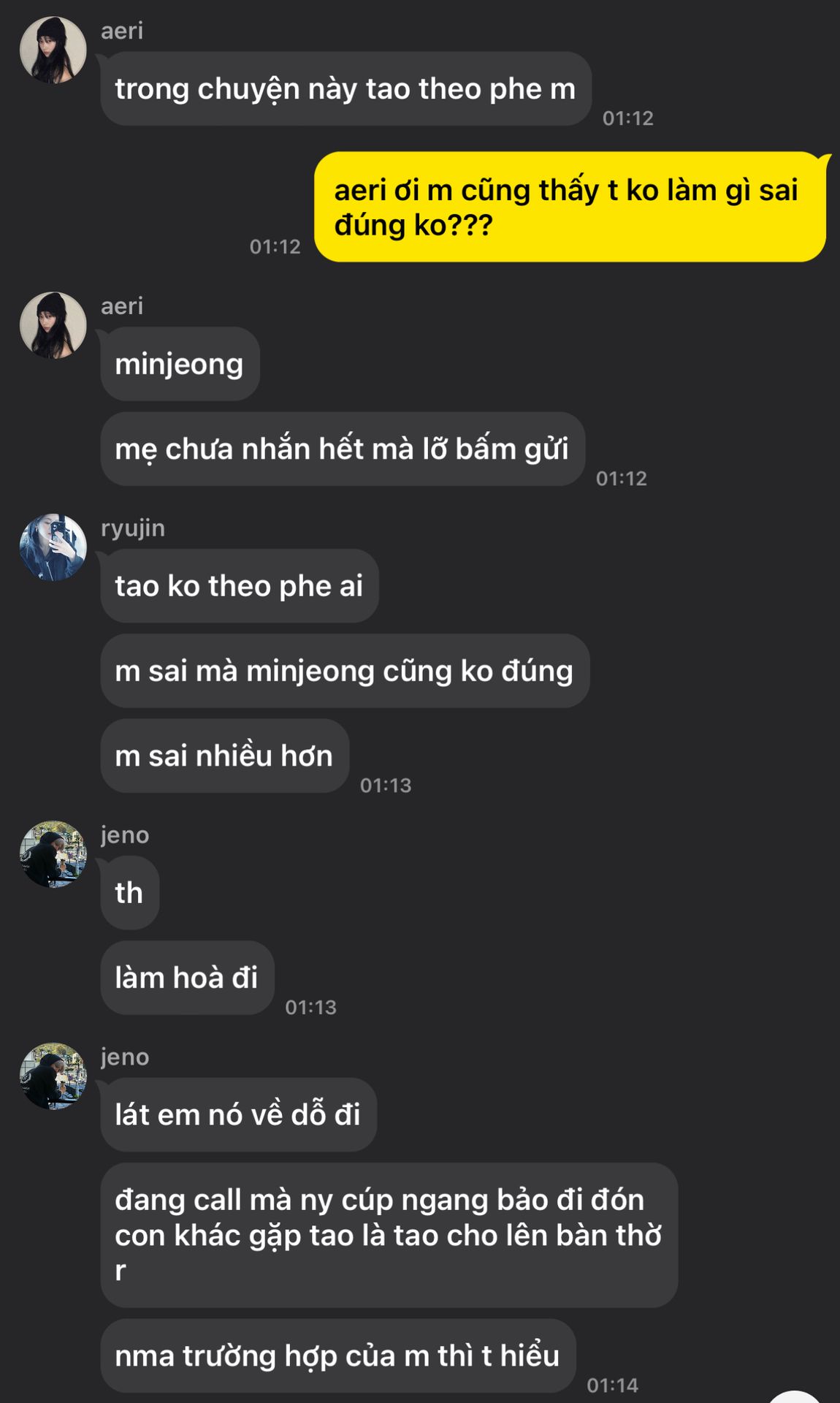Select message 'mẹ chưa nhắn hết mà lỡ bấm gửi'
This screenshot has width=840, height=1403.
[x=343, y=449]
